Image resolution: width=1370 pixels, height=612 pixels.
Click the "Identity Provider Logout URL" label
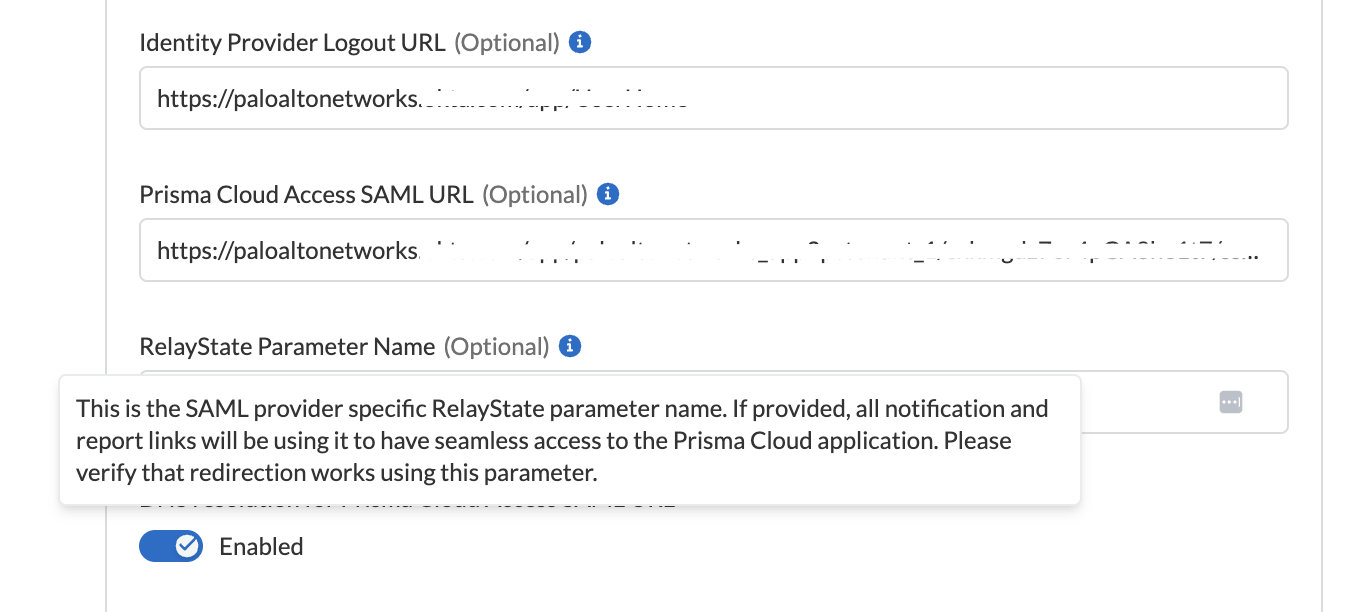pyautogui.click(x=293, y=43)
